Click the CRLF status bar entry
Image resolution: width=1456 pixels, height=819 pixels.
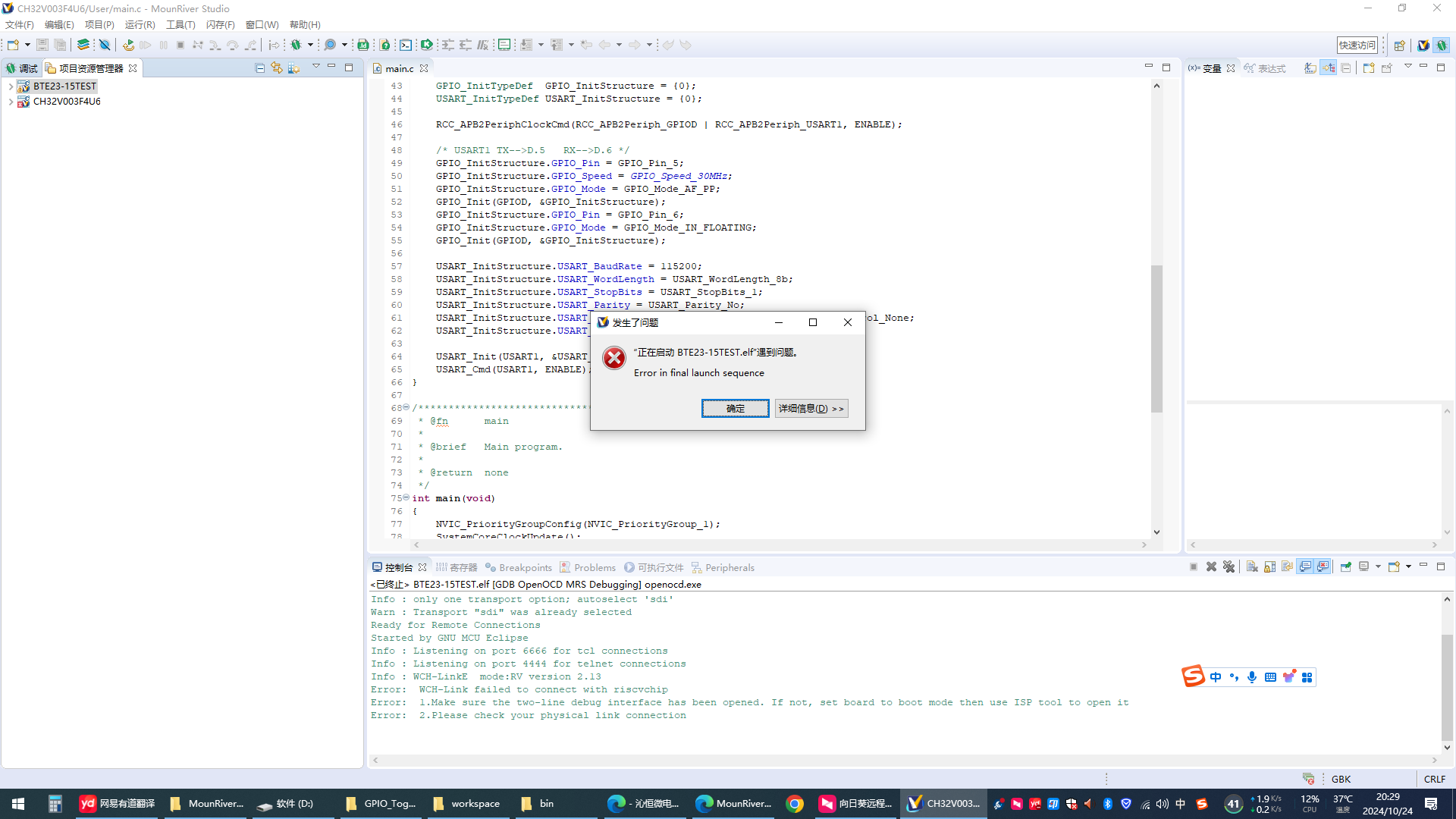pyautogui.click(x=1434, y=779)
